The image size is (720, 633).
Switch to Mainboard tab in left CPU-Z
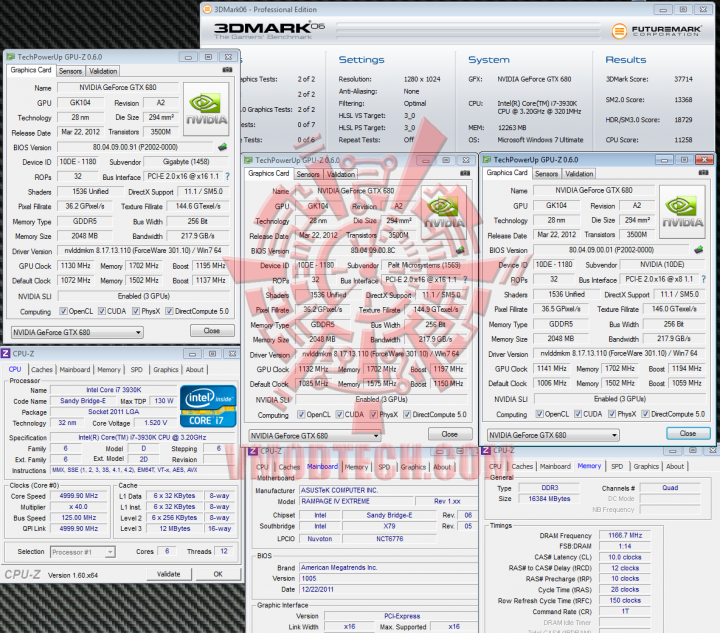coord(75,370)
